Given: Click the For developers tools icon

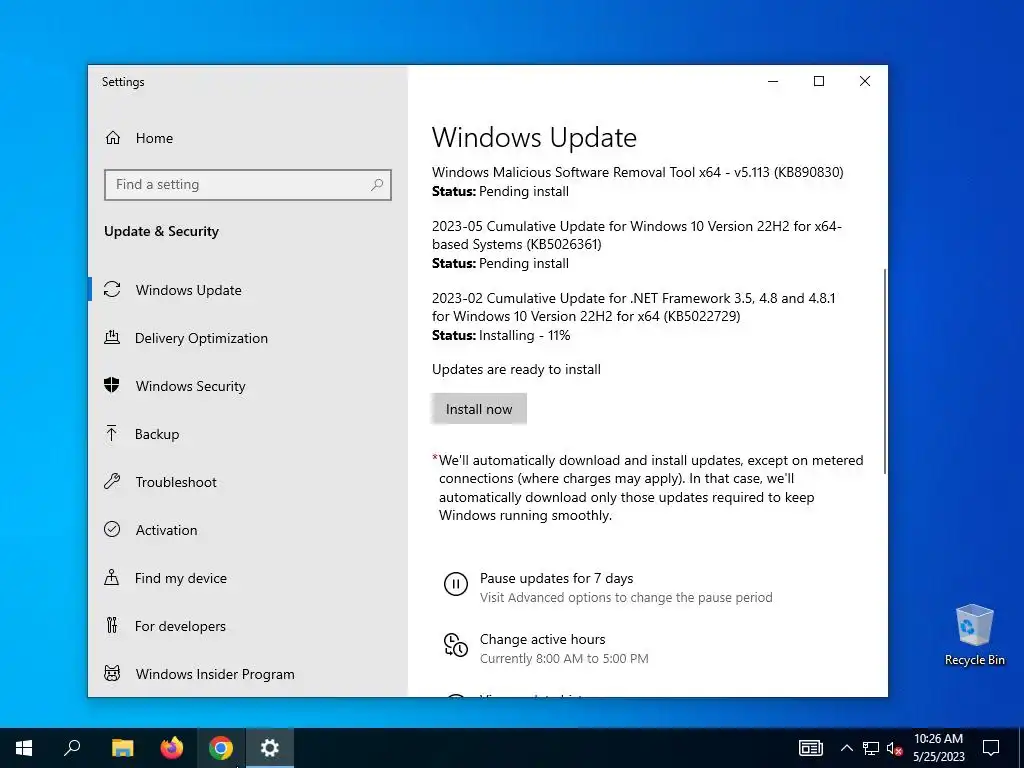Looking at the screenshot, I should coord(112,626).
